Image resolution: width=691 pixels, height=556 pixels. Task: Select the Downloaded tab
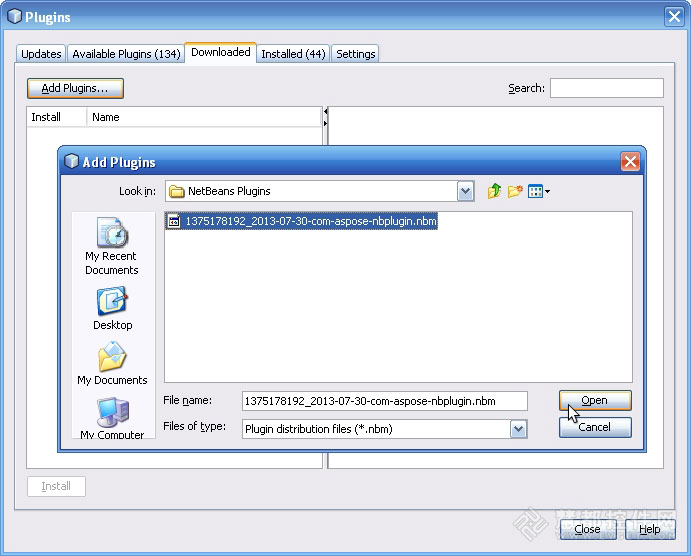[220, 52]
